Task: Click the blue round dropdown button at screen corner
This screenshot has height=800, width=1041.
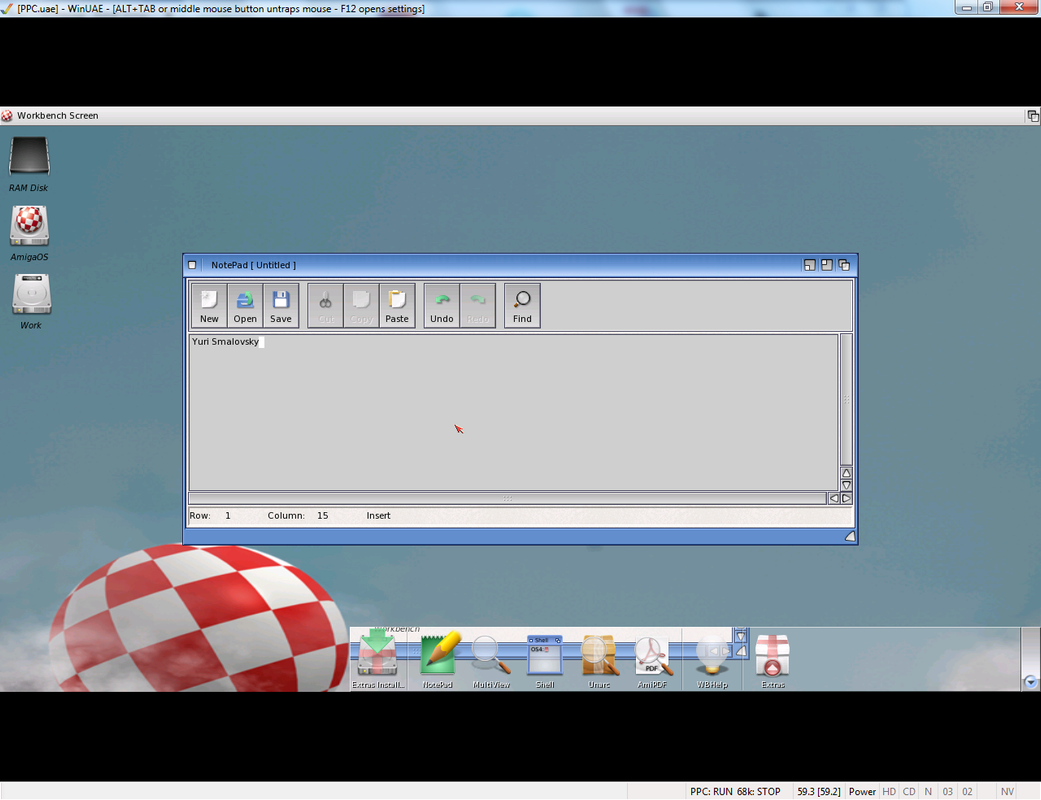Action: (x=1030, y=682)
